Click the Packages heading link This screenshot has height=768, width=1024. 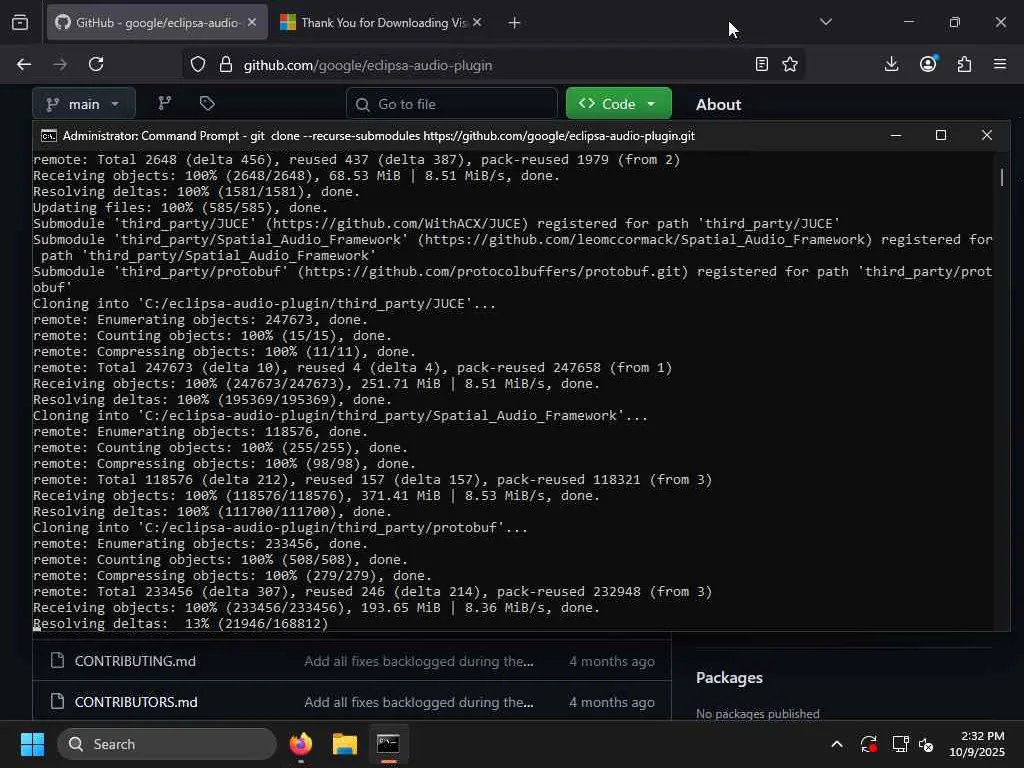tap(729, 678)
